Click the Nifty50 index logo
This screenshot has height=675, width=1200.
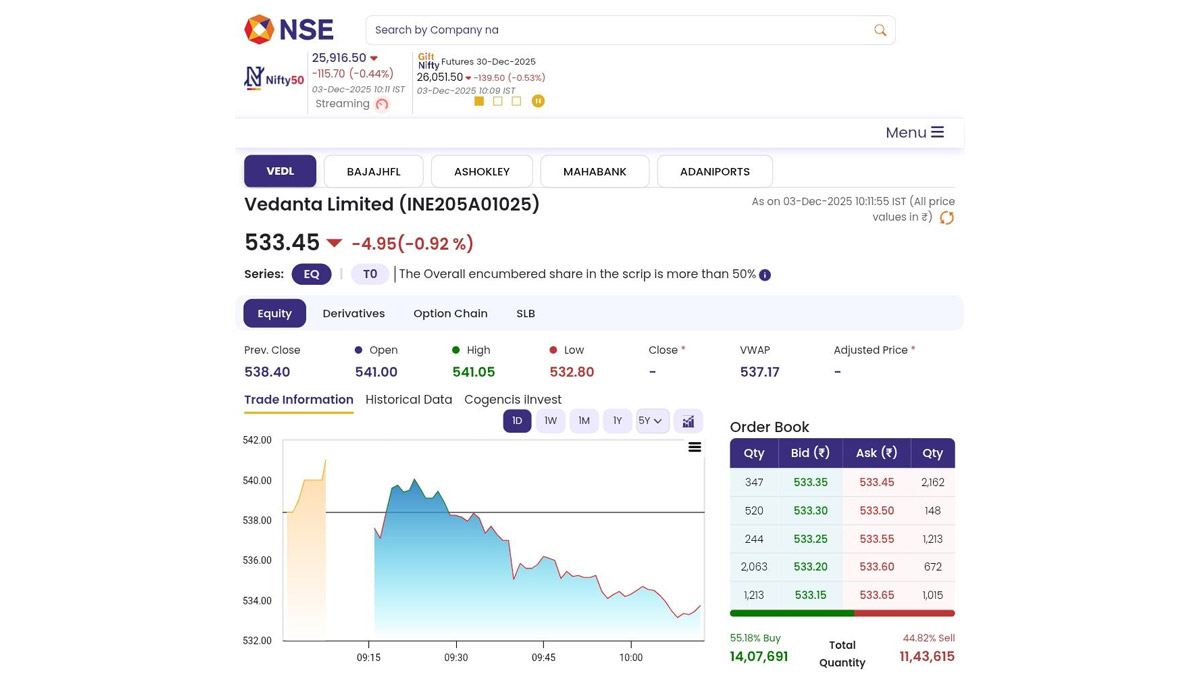274,78
